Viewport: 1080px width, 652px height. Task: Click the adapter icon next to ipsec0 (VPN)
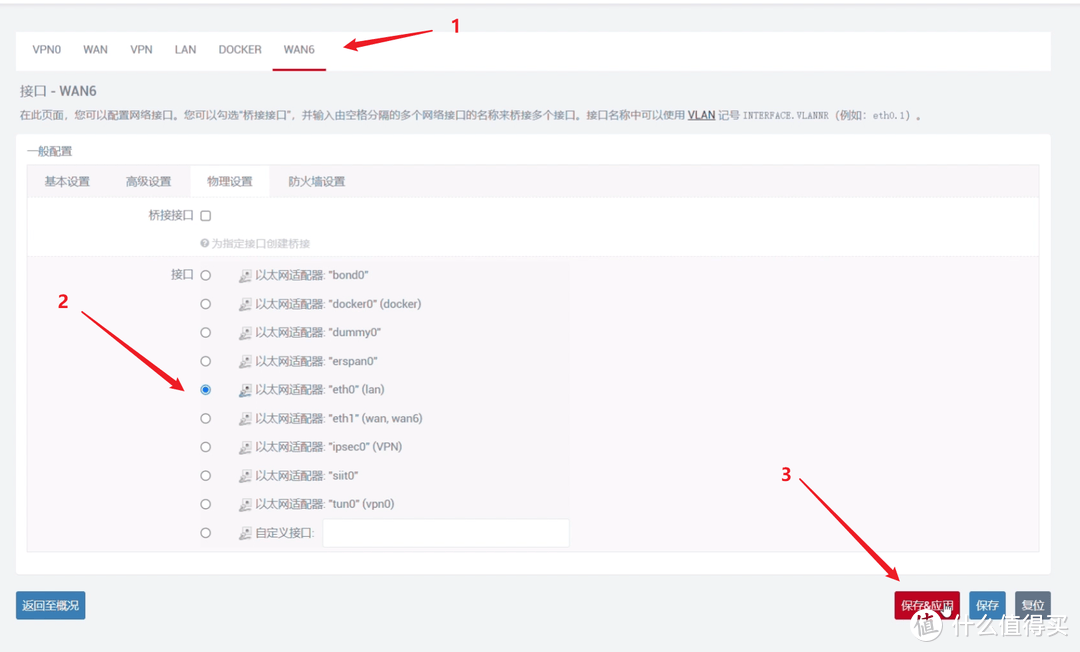click(x=245, y=447)
